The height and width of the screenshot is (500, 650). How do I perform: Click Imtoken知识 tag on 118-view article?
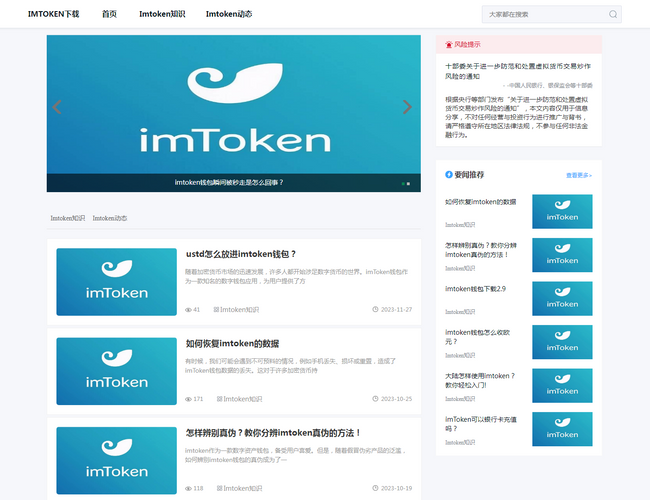(x=240, y=488)
